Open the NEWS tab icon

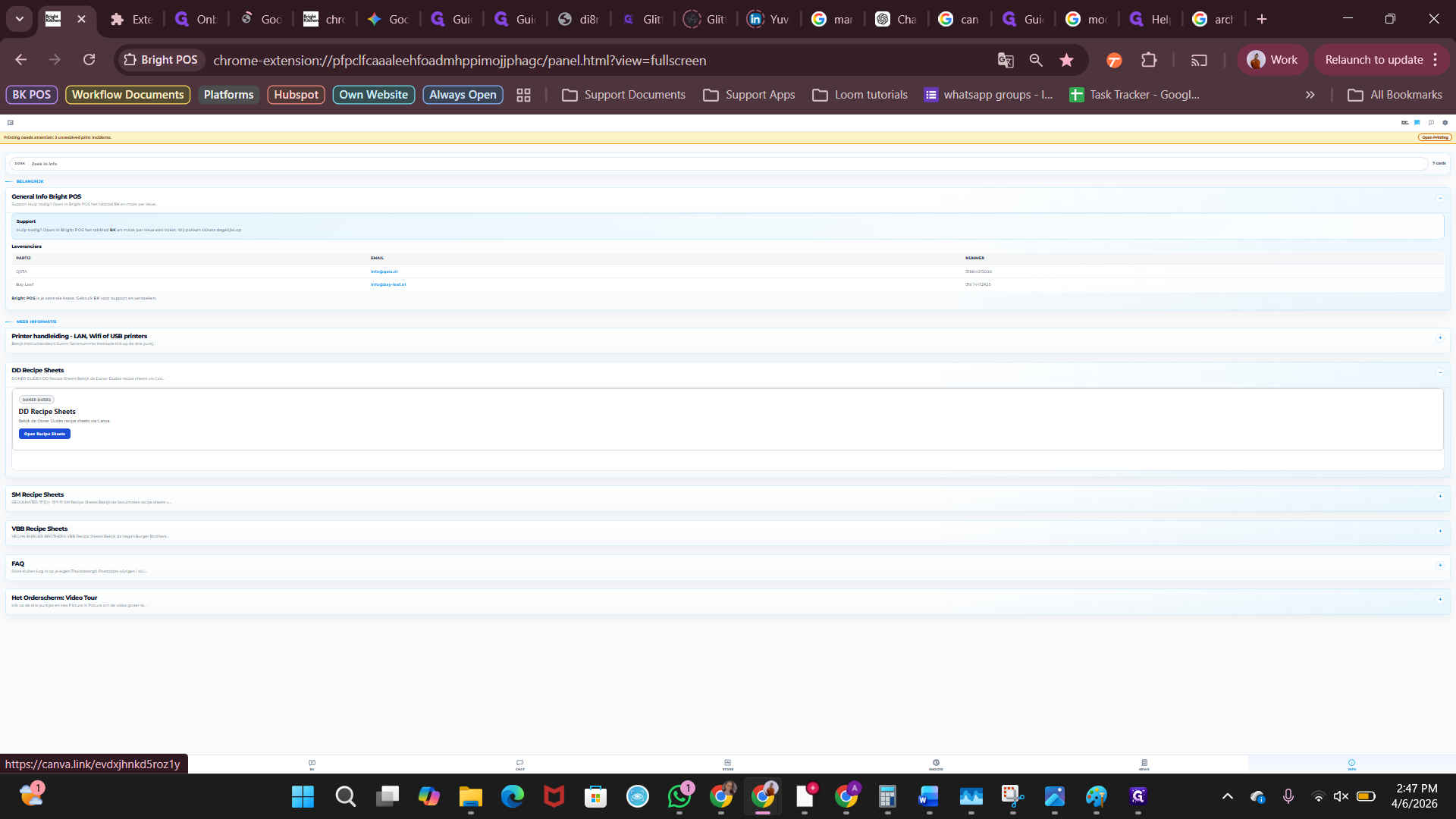(x=1144, y=764)
